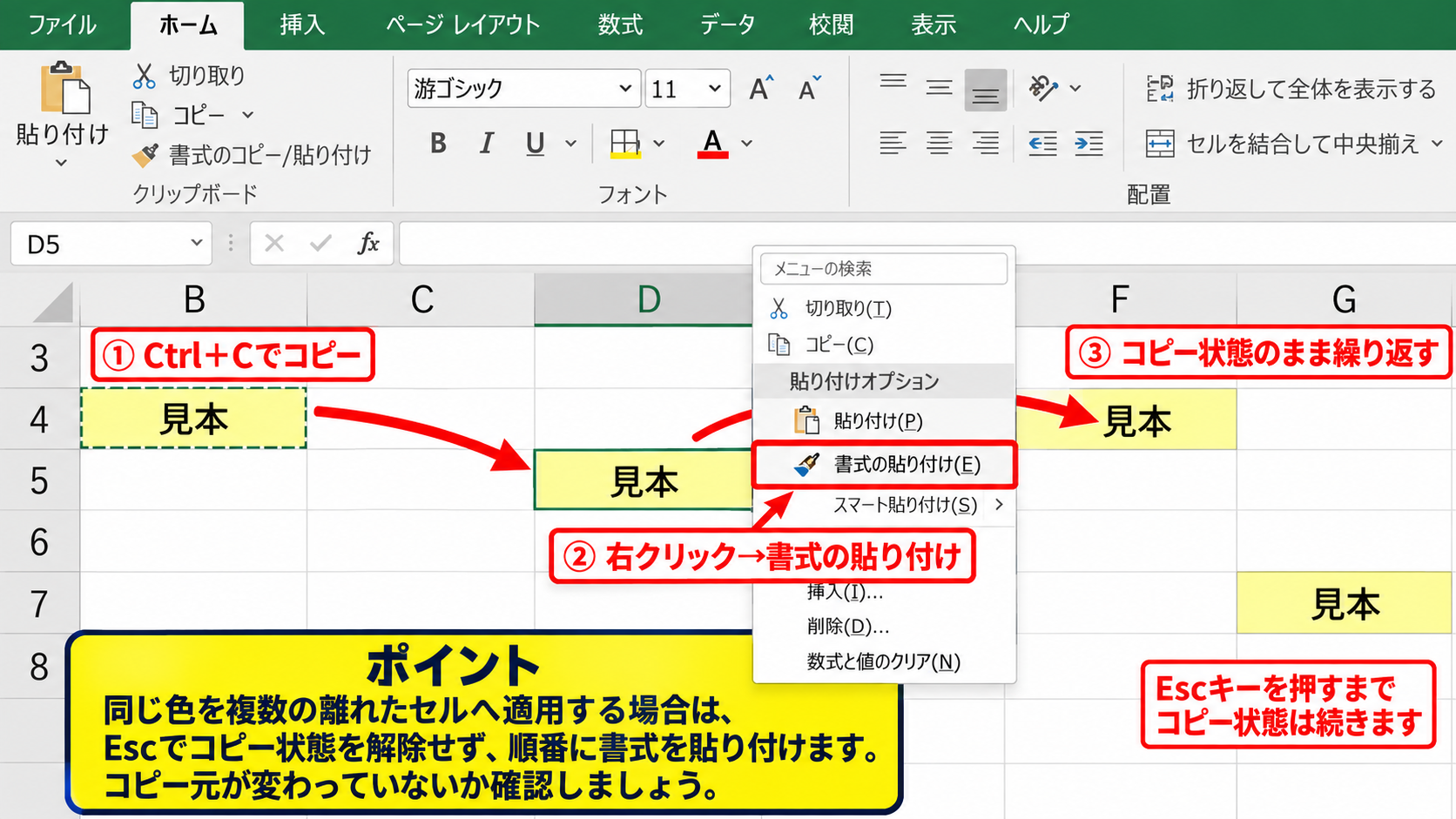This screenshot has height=819, width=1456.
Task: Select the Format Painter brush in ribbon
Action: point(145,155)
